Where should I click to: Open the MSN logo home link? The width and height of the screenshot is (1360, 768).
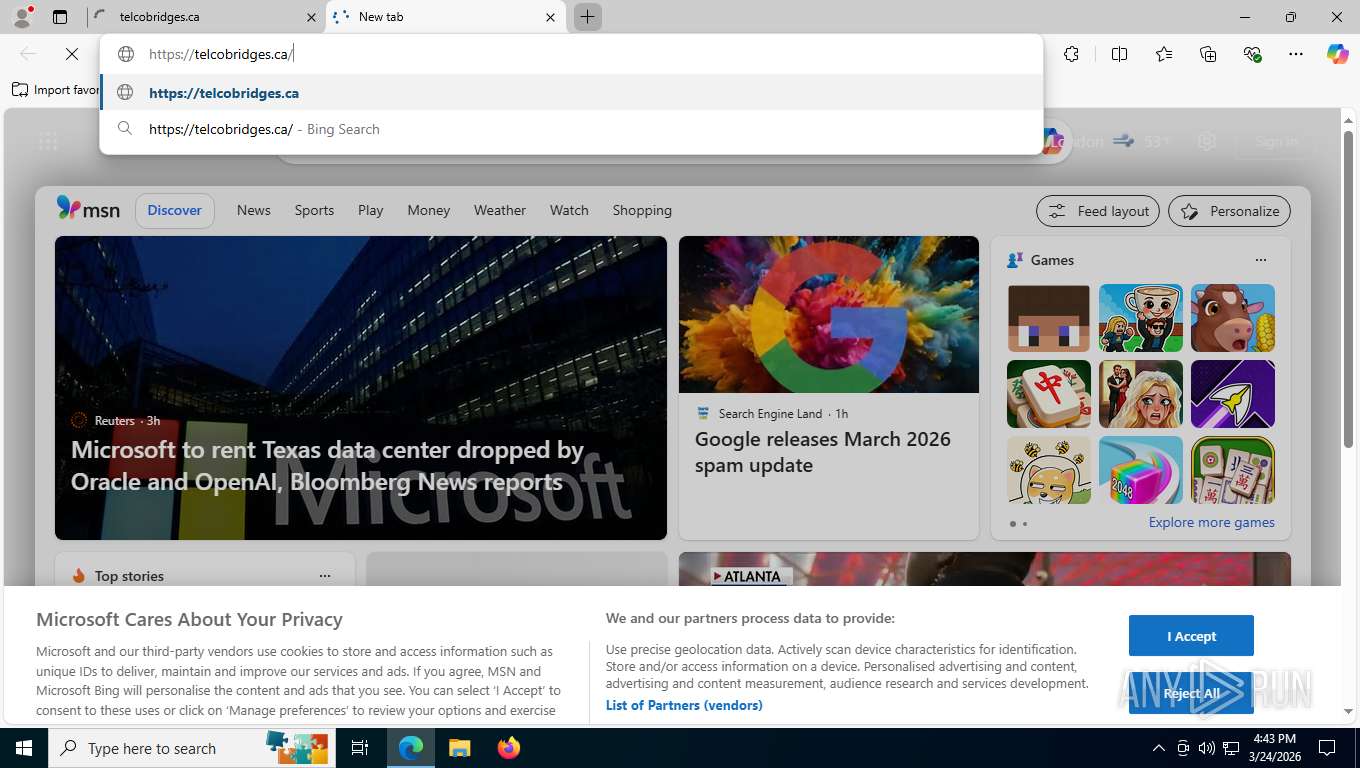(88, 209)
